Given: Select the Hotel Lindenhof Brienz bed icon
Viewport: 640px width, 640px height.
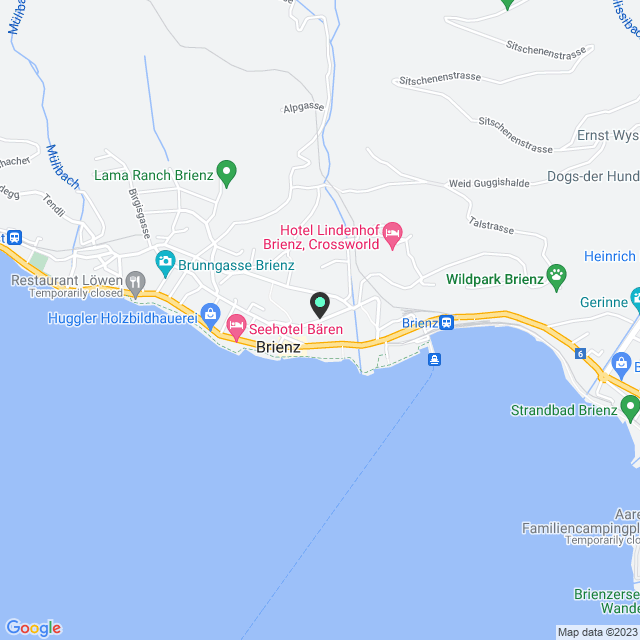Looking at the screenshot, I should tap(392, 235).
